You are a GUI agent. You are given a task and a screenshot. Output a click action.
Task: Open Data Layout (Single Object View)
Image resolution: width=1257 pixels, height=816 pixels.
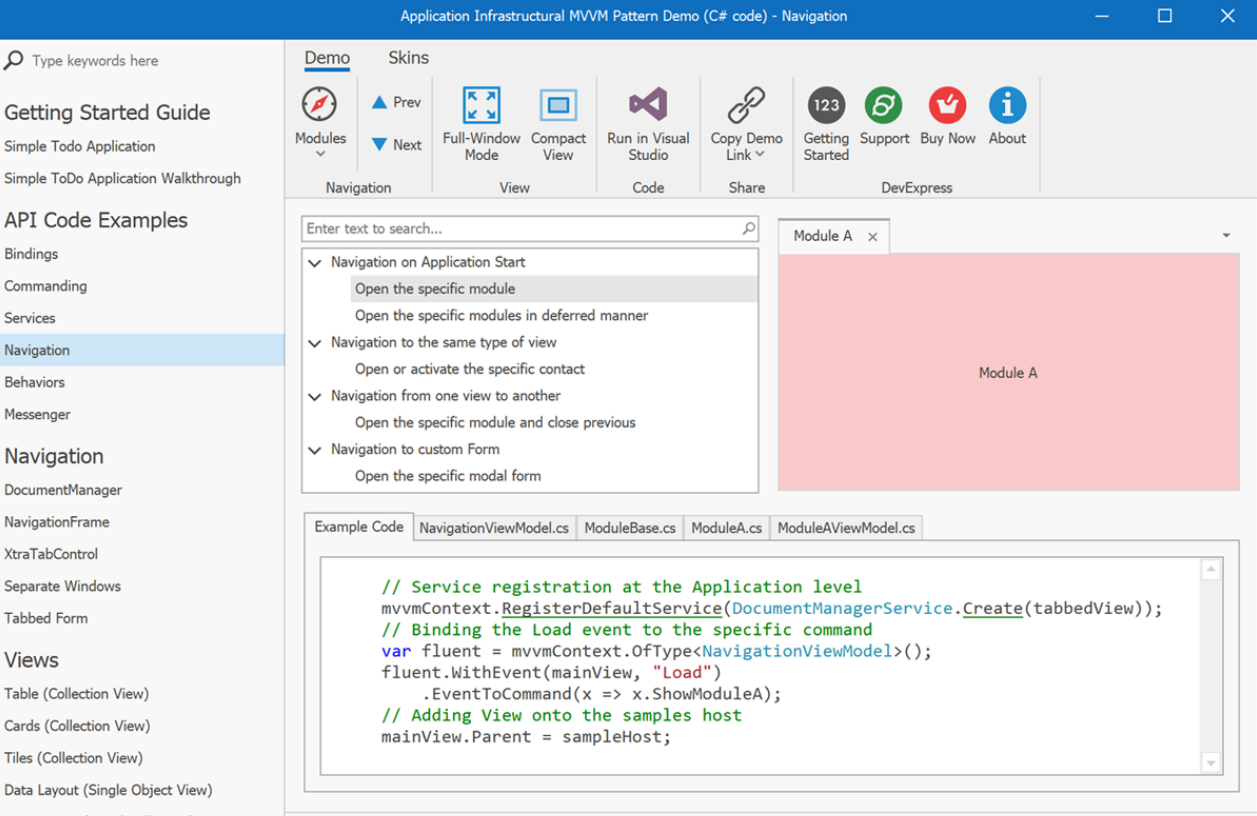click(x=108, y=790)
